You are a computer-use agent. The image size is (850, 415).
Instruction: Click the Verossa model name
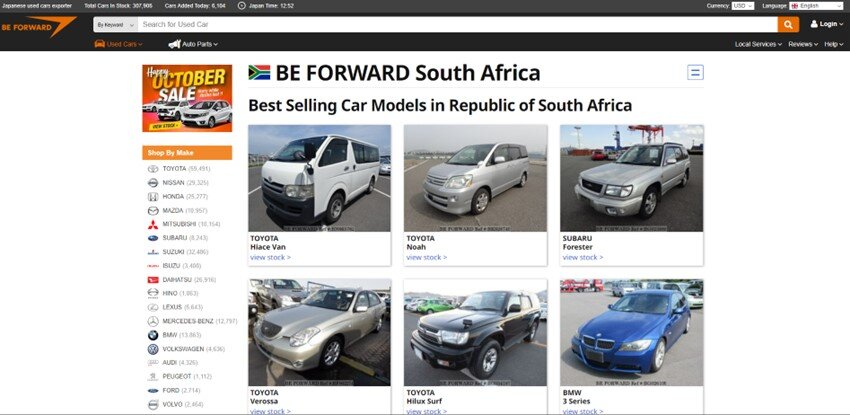tap(264, 401)
